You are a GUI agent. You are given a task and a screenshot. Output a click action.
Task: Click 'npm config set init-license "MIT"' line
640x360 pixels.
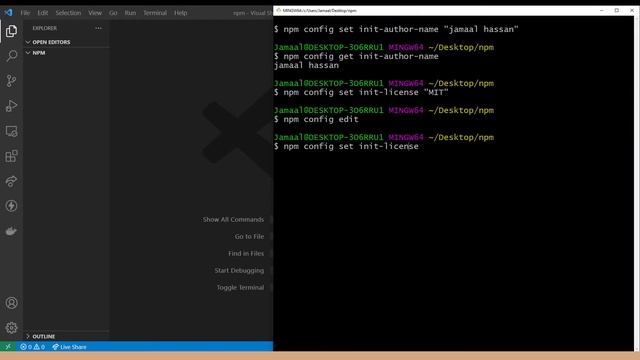[361, 92]
